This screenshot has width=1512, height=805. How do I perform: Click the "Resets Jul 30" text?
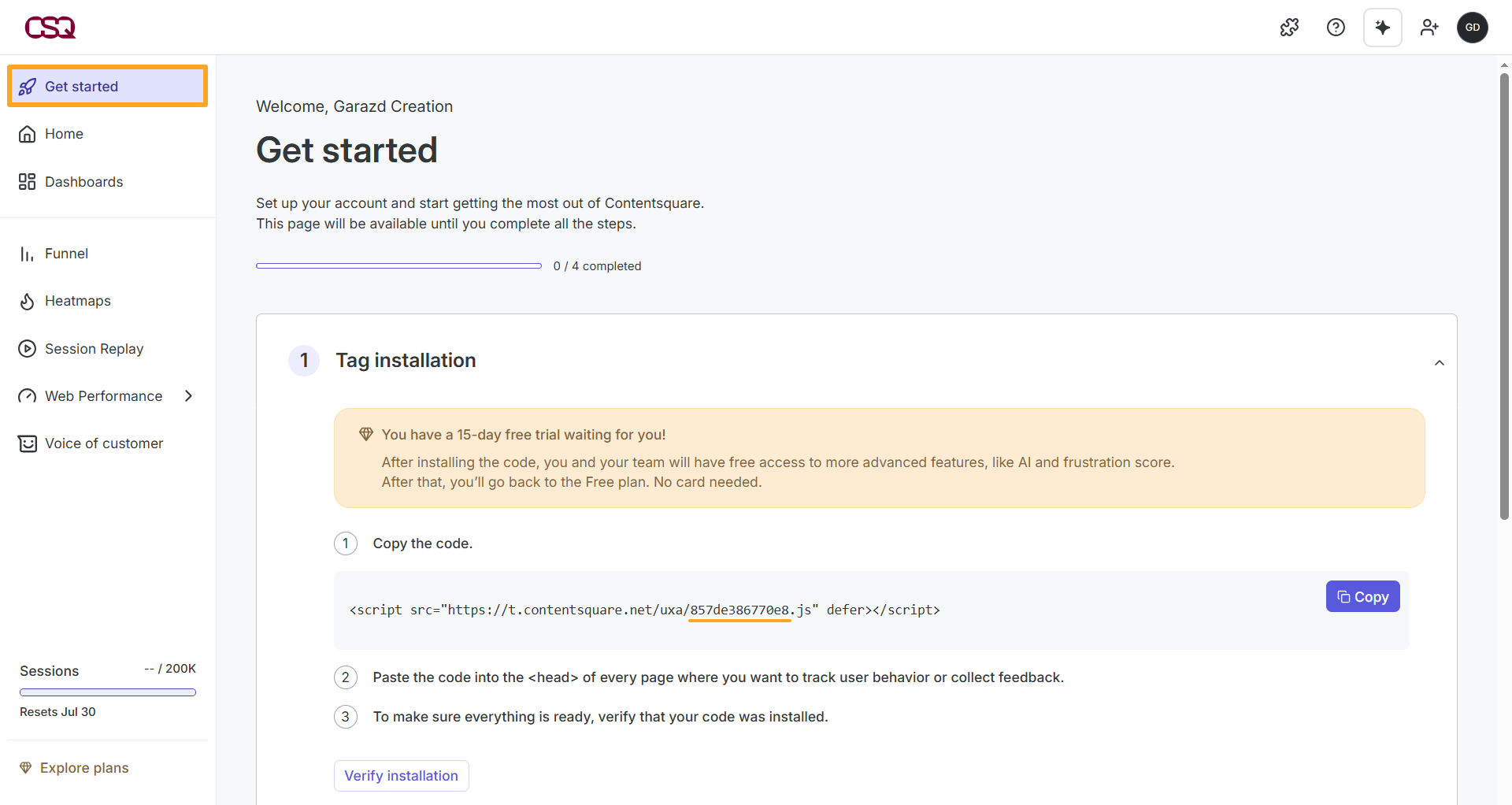(x=57, y=712)
